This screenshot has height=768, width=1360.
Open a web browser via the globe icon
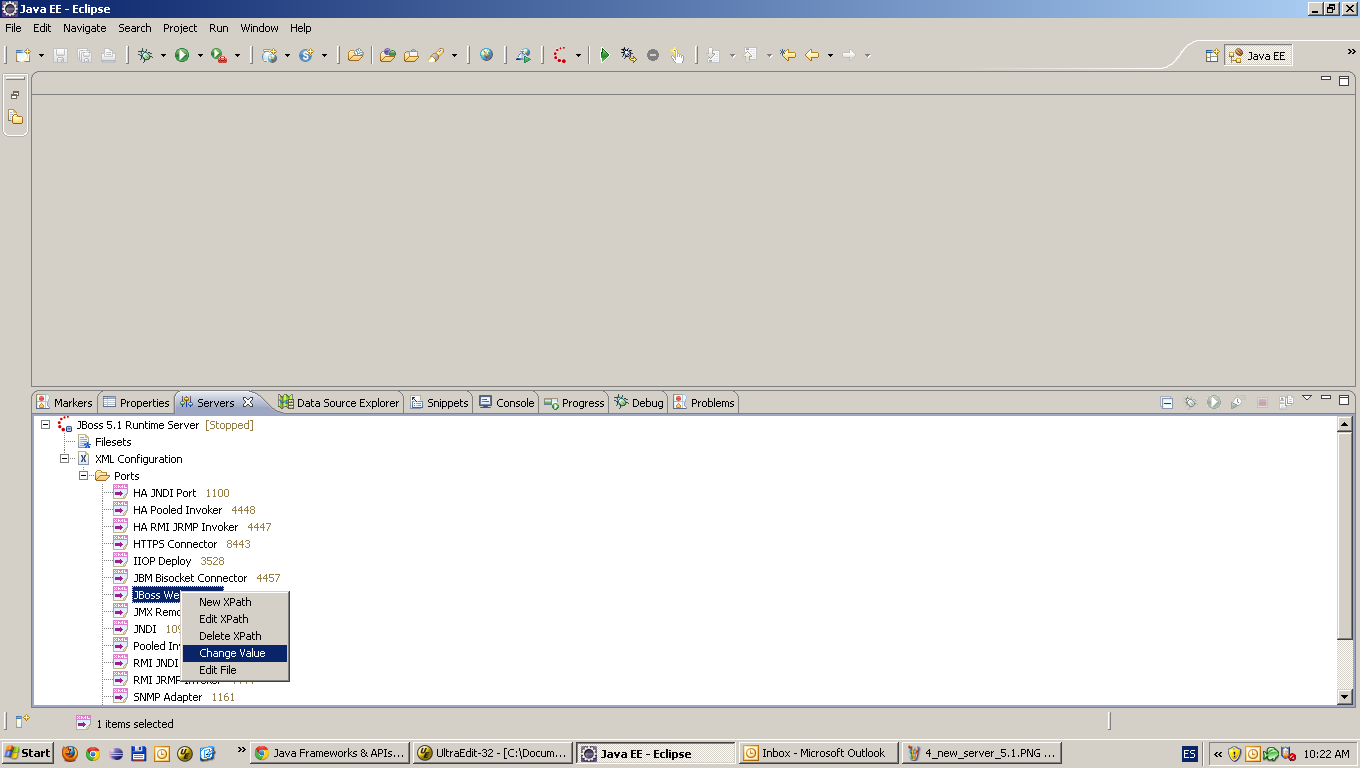(487, 55)
